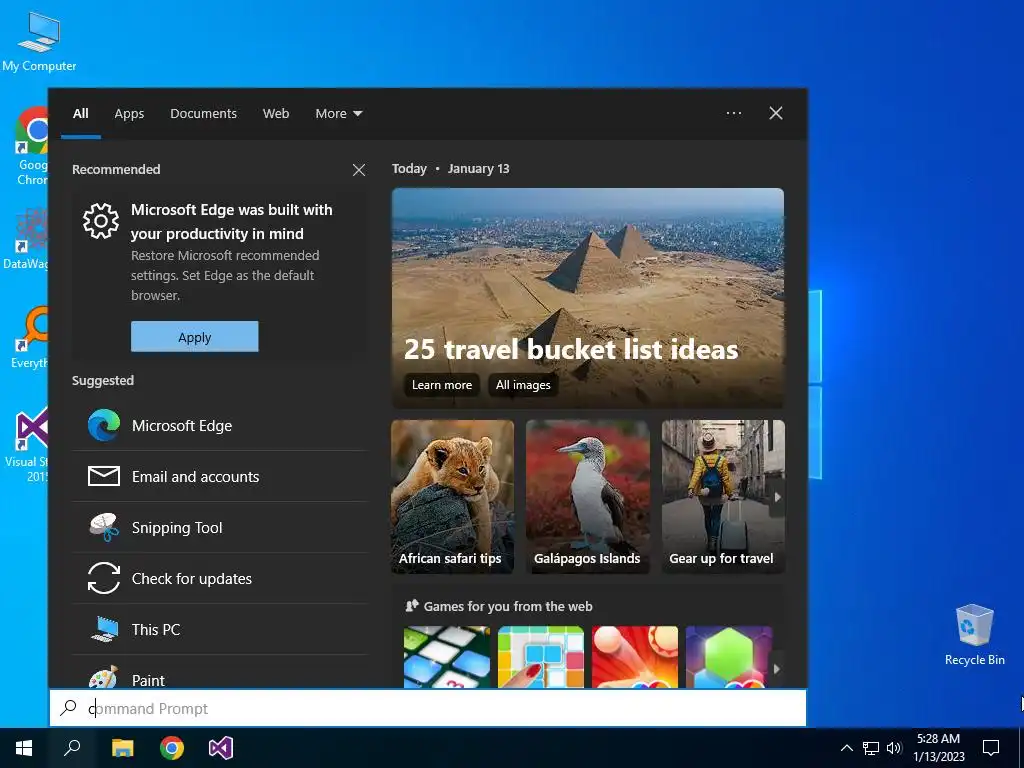This screenshot has width=1024, height=768.
Task: Open the African safari tips card
Action: (453, 497)
